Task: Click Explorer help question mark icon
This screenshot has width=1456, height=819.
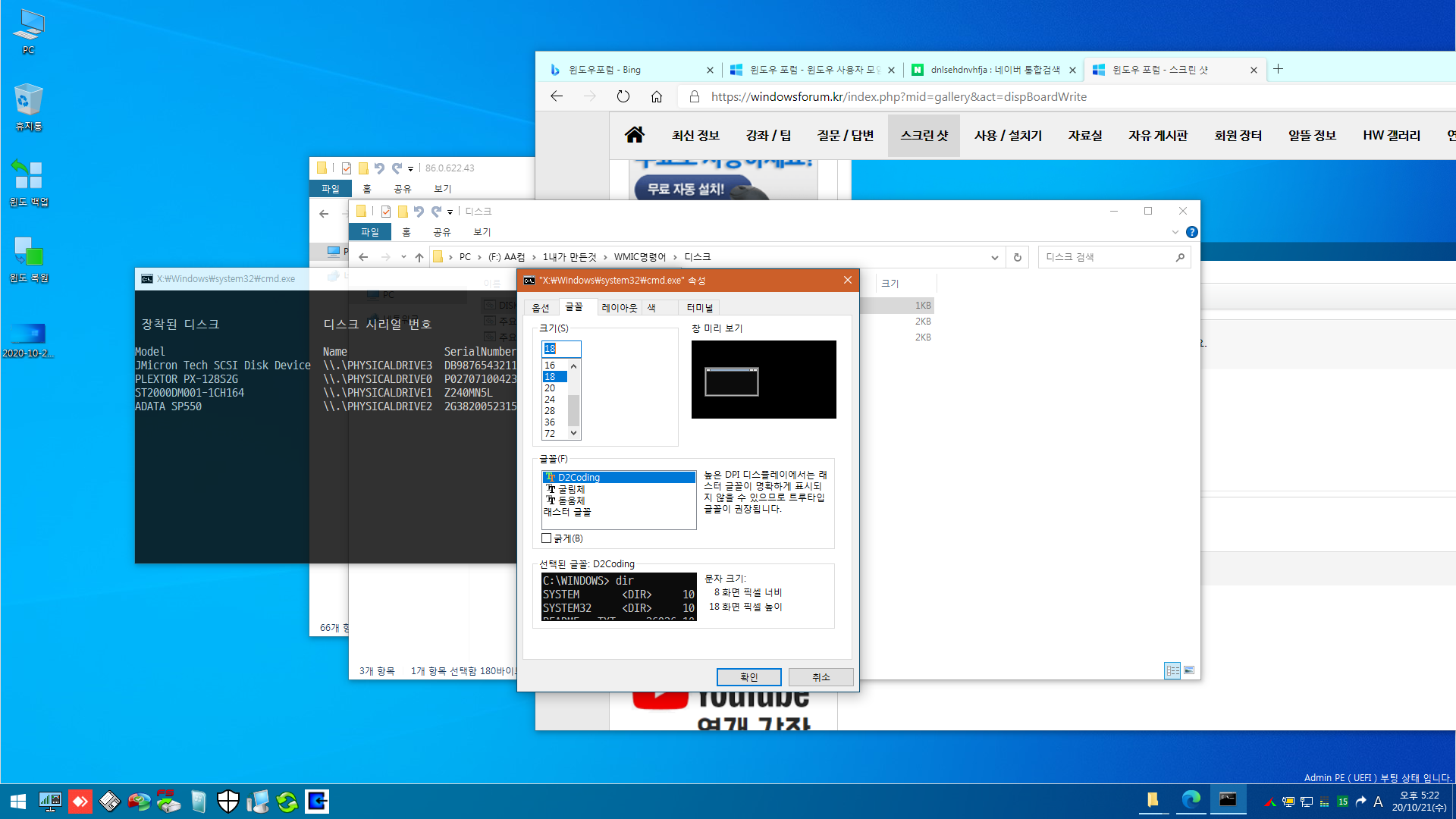Action: 1192,232
